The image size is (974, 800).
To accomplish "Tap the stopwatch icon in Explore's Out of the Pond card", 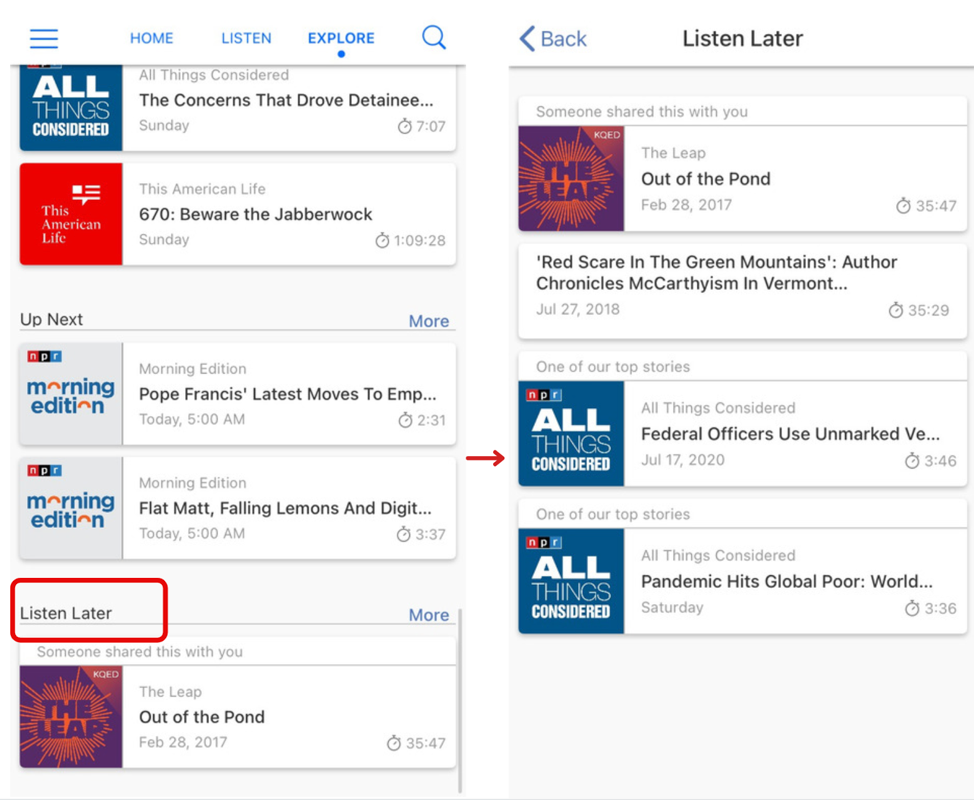I will [x=394, y=743].
